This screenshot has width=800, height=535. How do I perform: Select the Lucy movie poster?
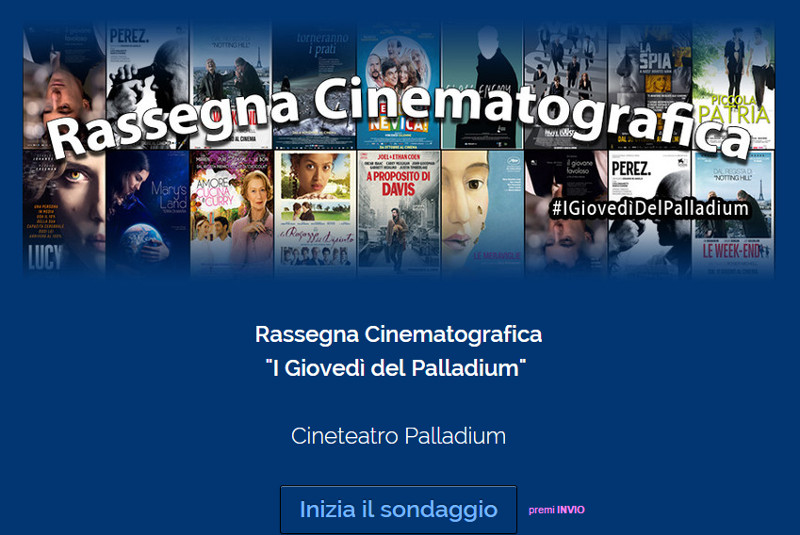[64, 214]
